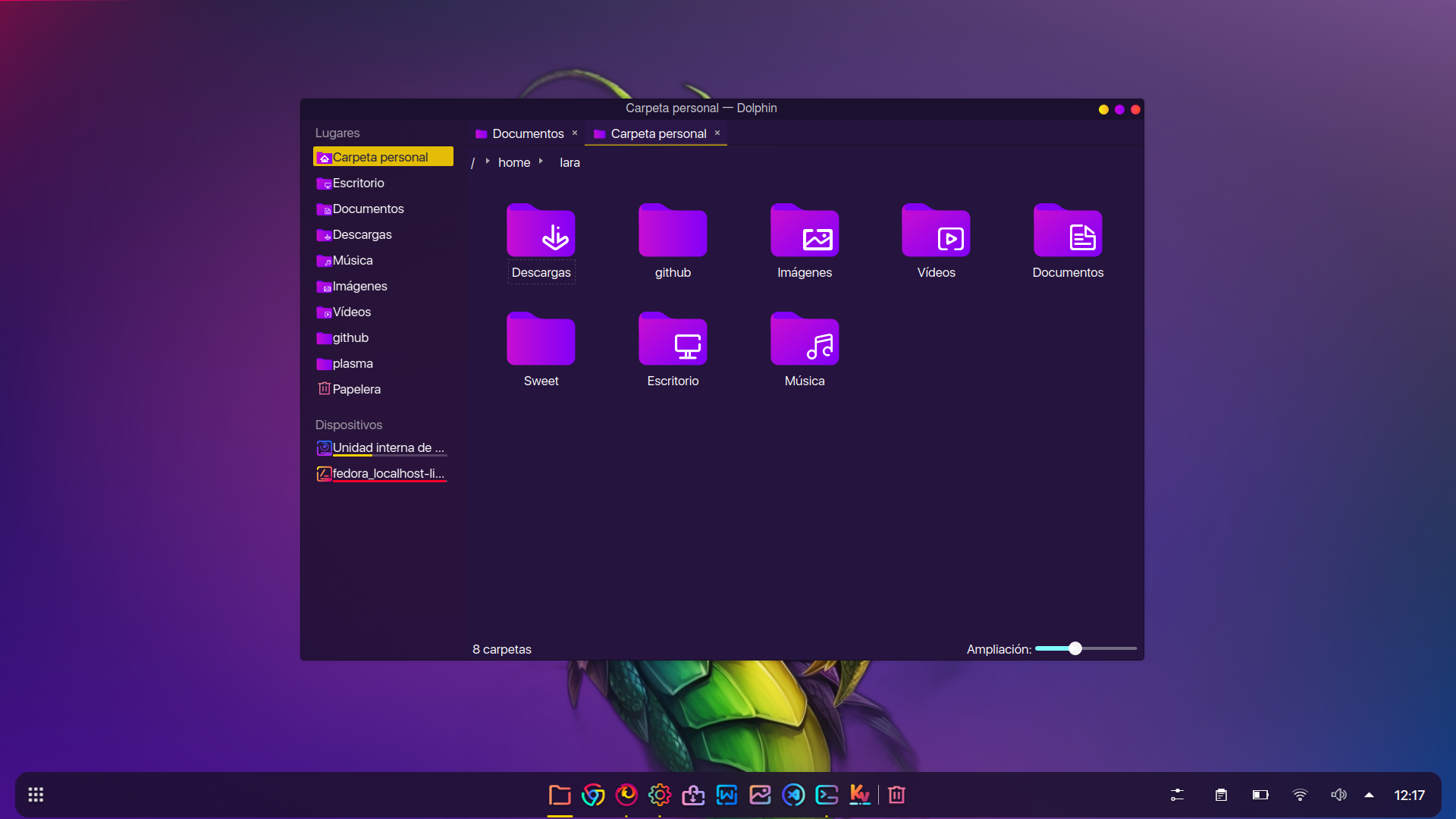Open the terminal from the dock
The image size is (1456, 819).
[827, 795]
